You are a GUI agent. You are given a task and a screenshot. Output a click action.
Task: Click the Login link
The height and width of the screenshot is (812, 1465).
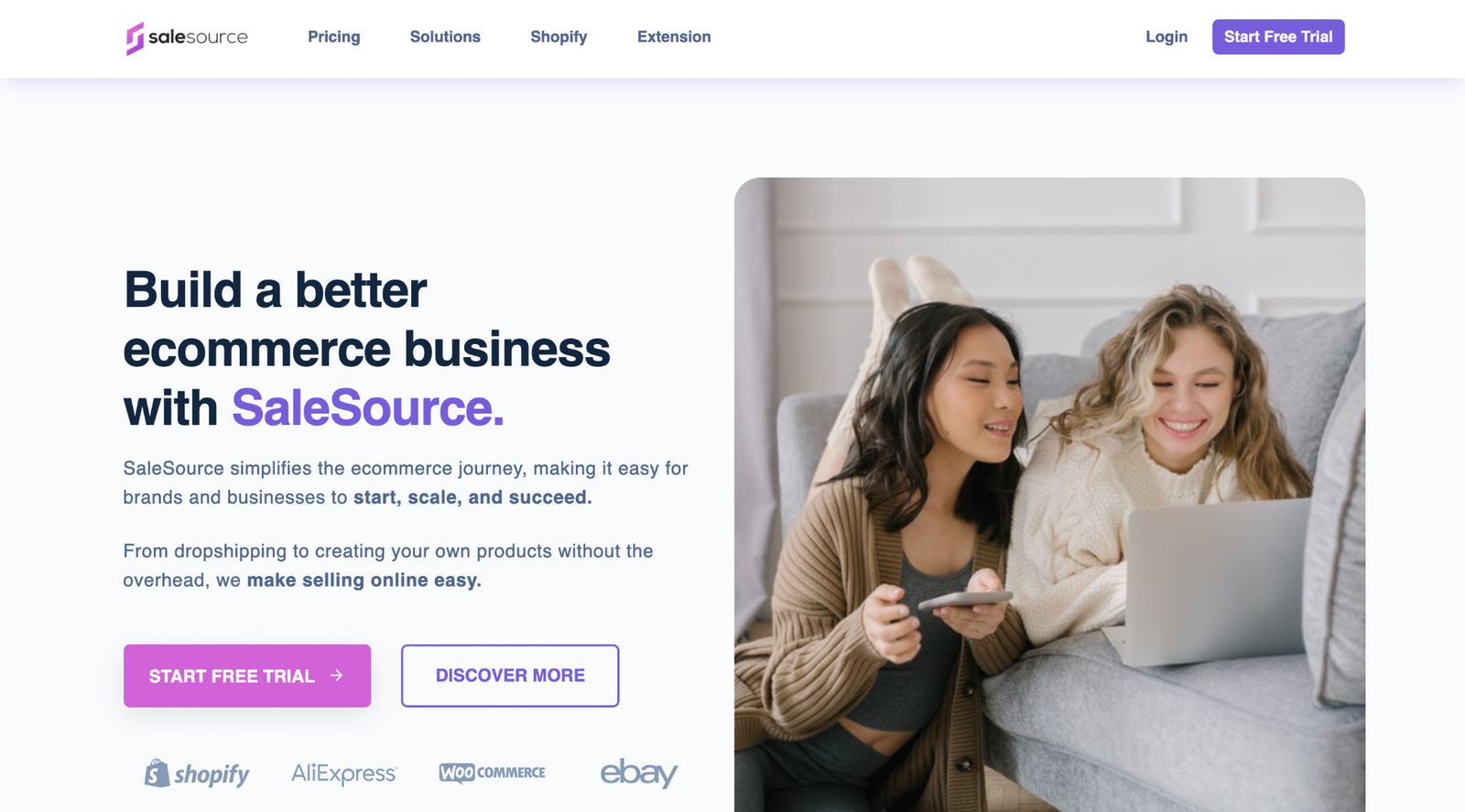tap(1167, 37)
